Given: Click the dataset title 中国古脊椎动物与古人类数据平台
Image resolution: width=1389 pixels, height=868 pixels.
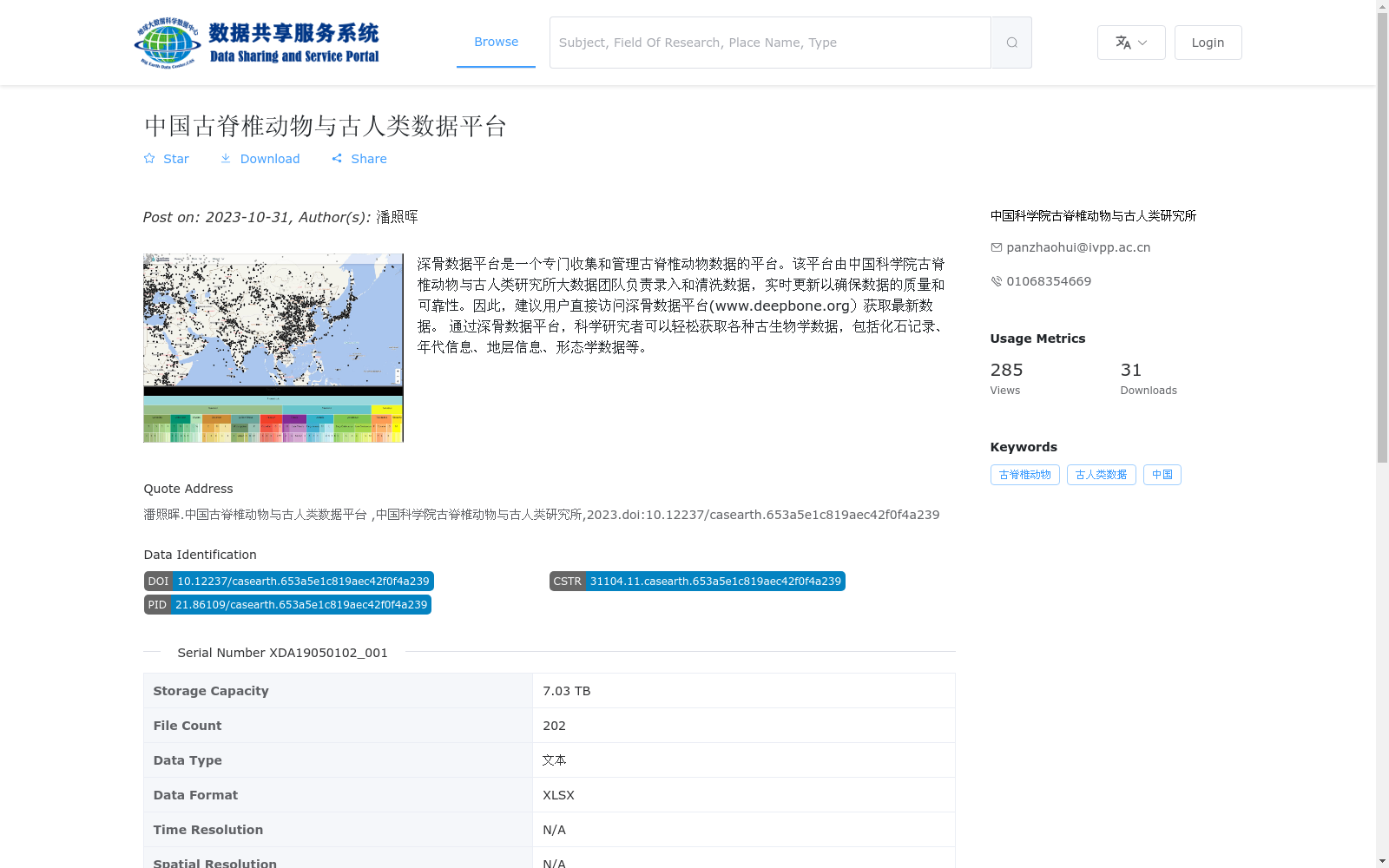Looking at the screenshot, I should tap(326, 126).
